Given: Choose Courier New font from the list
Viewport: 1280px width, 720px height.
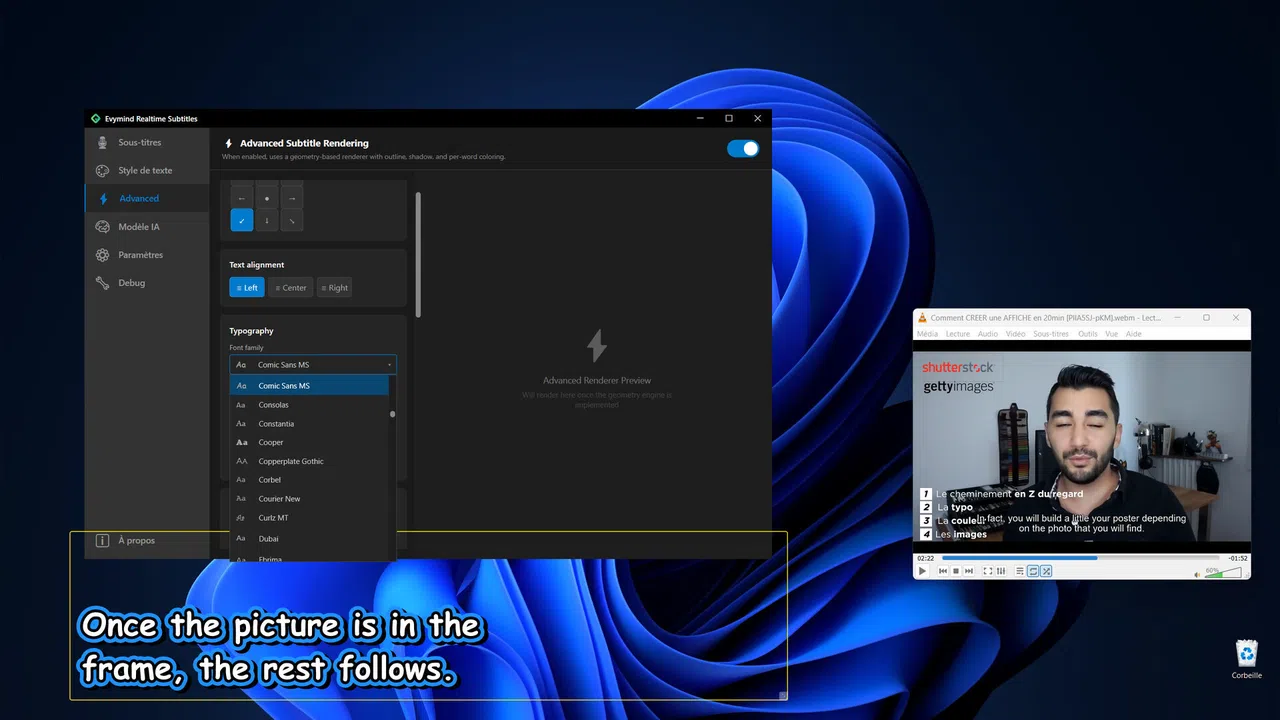Looking at the screenshot, I should (309, 499).
